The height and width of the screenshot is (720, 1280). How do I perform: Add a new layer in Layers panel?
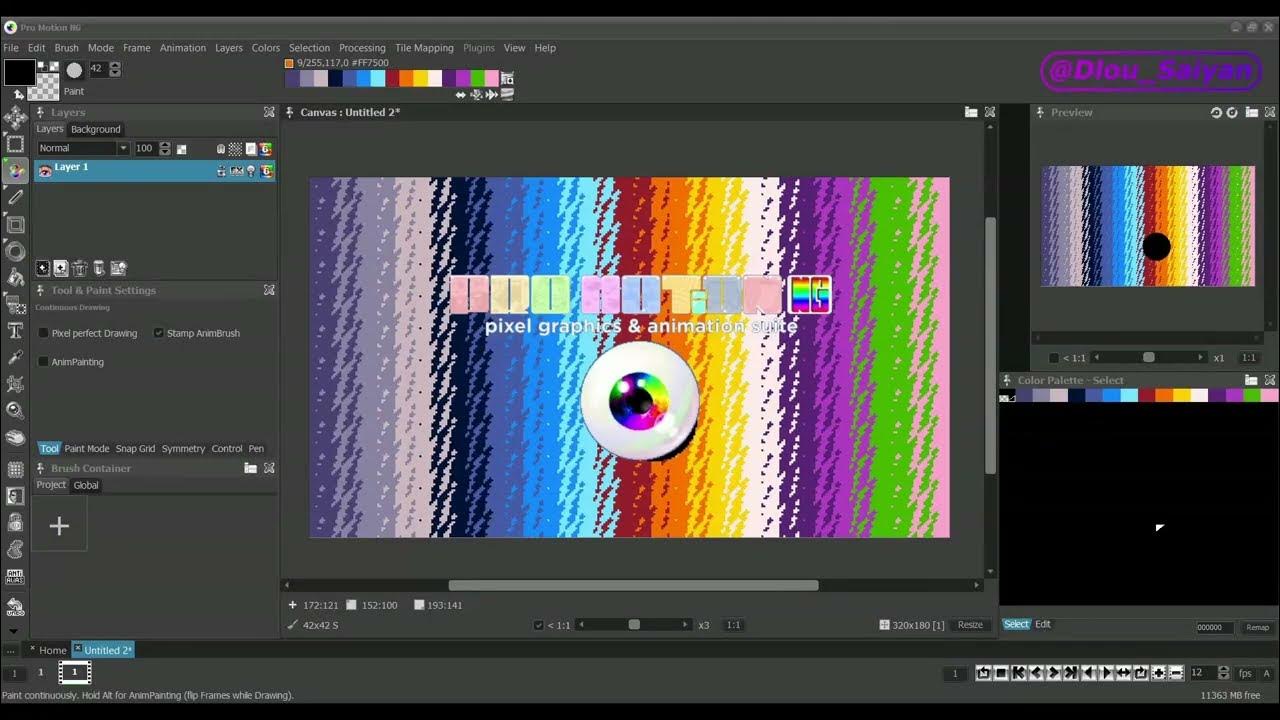tap(43, 268)
